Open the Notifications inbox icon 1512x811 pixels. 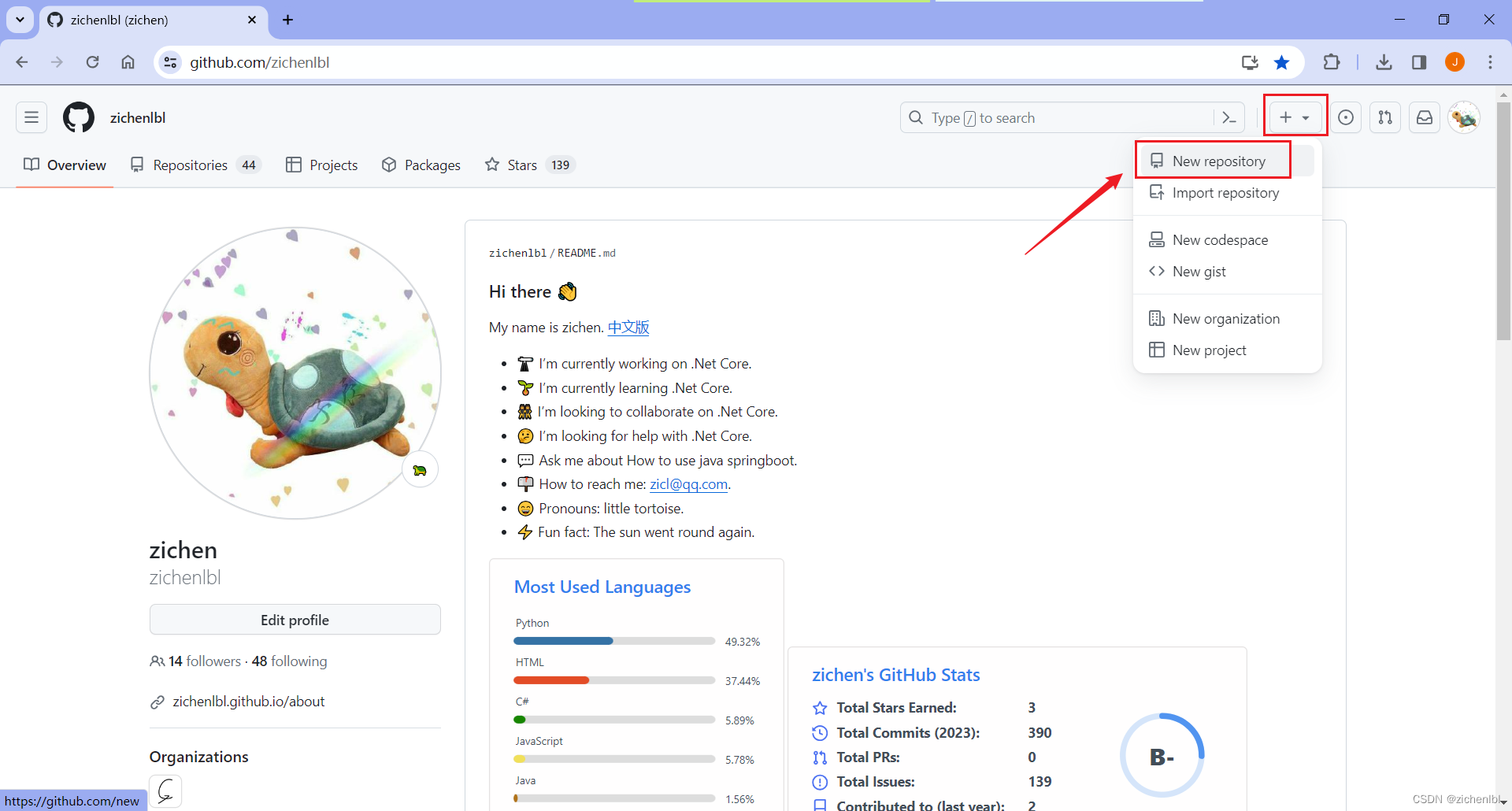pos(1425,117)
